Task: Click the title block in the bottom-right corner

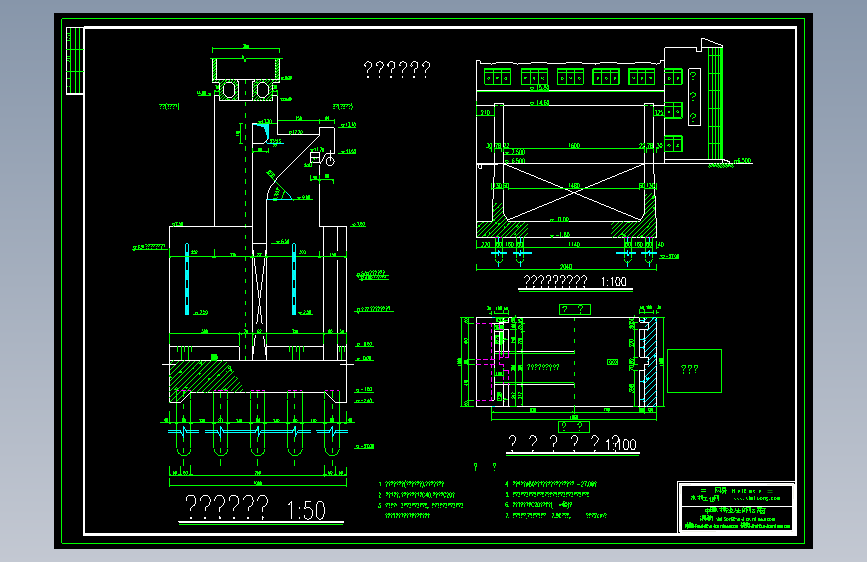Action: [x=737, y=507]
